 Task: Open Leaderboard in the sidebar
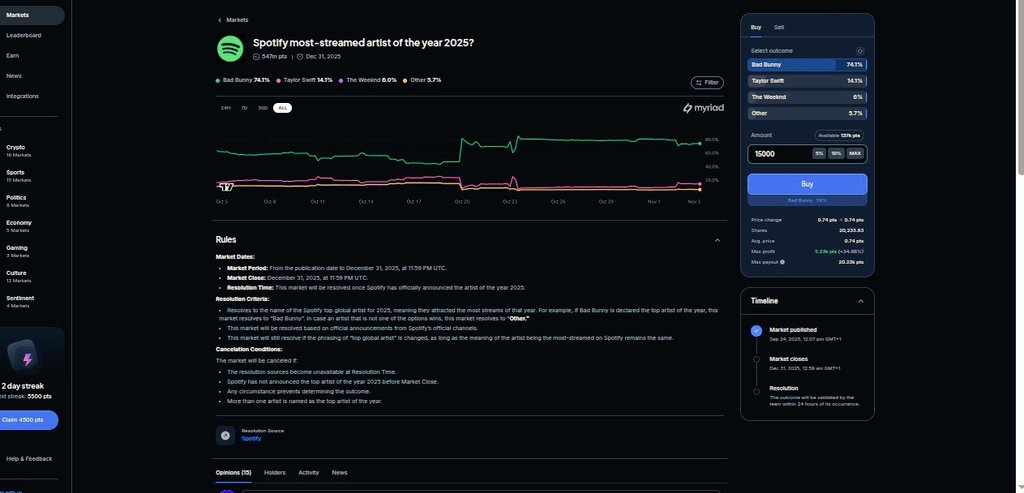24,35
